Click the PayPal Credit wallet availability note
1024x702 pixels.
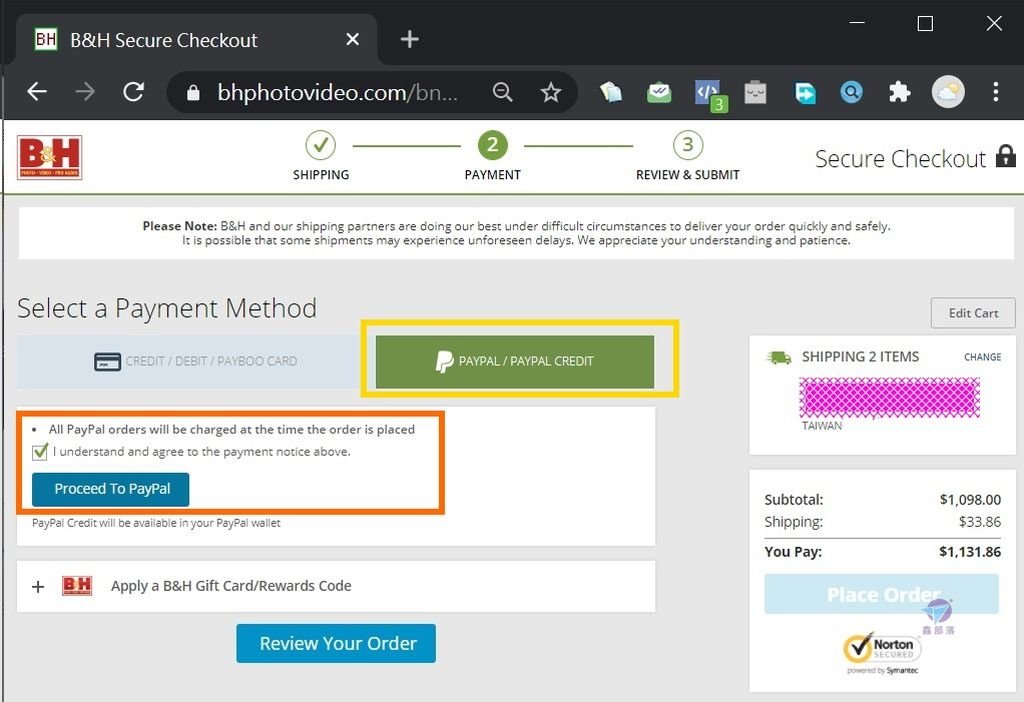pyautogui.click(x=156, y=523)
